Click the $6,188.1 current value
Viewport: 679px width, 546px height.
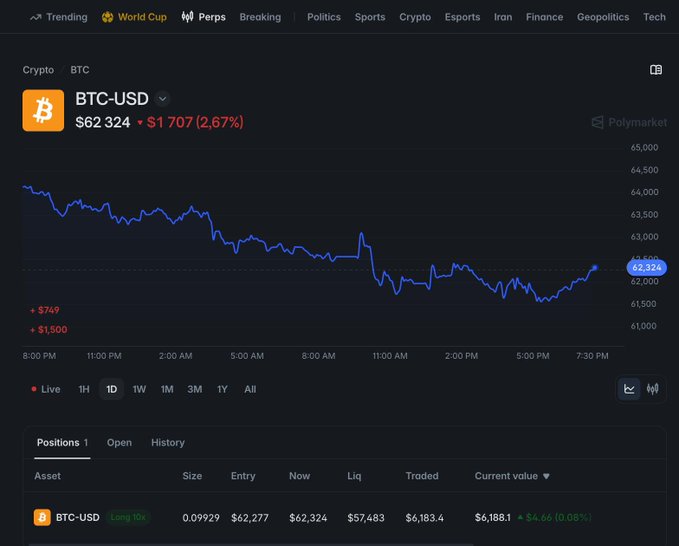coord(492,517)
